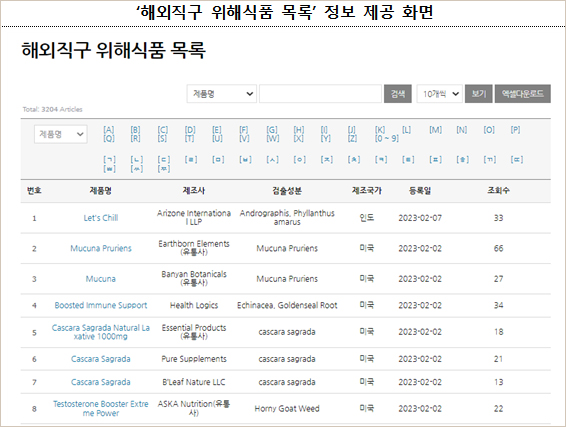This screenshot has height=427, width=566.
Task: Filter by letter [P]
Action: click(x=515, y=130)
